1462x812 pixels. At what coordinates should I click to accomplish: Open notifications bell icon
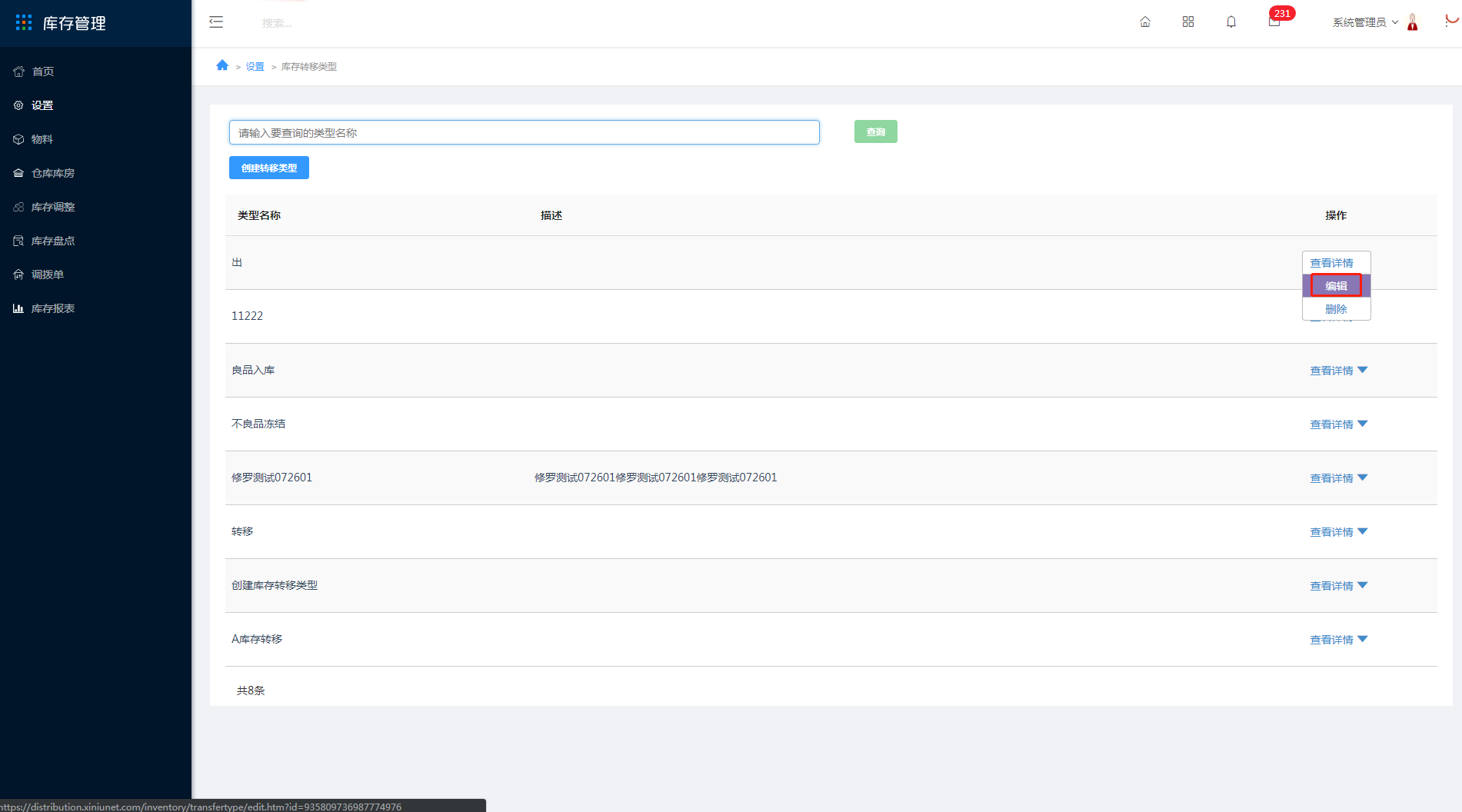[1231, 22]
